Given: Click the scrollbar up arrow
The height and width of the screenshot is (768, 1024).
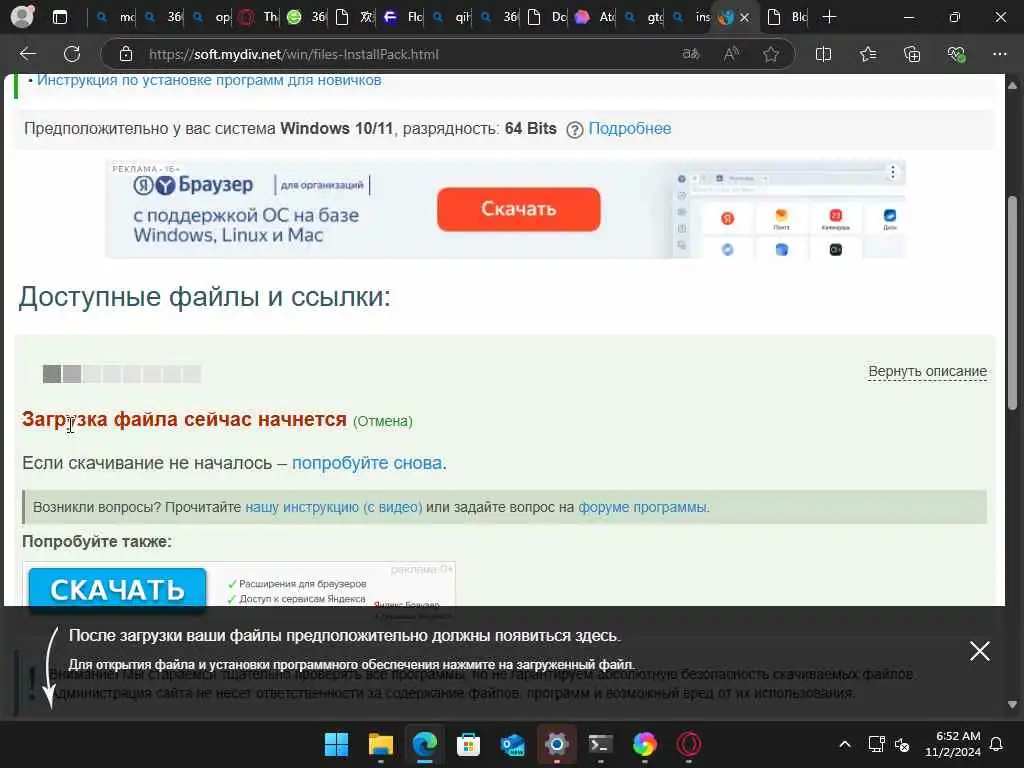Looking at the screenshot, I should pos(1012,86).
